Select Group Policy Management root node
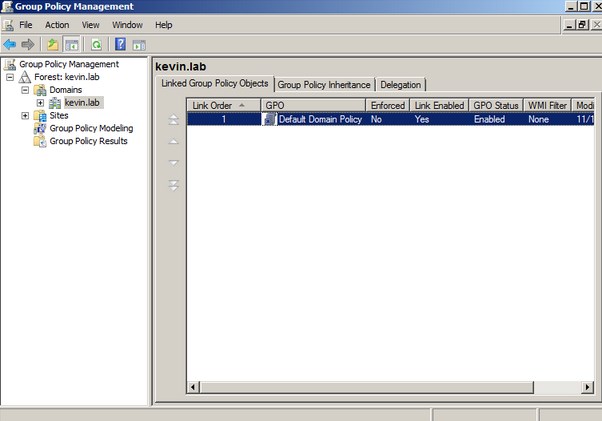 69,64
